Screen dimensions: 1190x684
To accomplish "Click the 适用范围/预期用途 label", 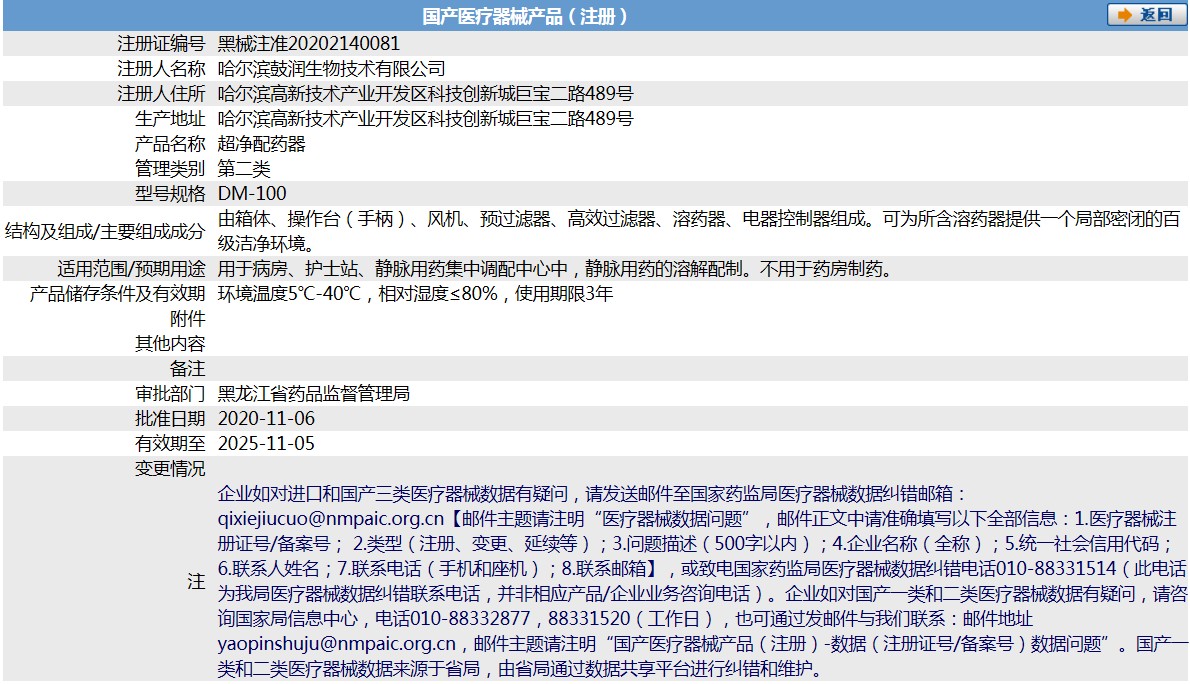I will (x=131, y=269).
